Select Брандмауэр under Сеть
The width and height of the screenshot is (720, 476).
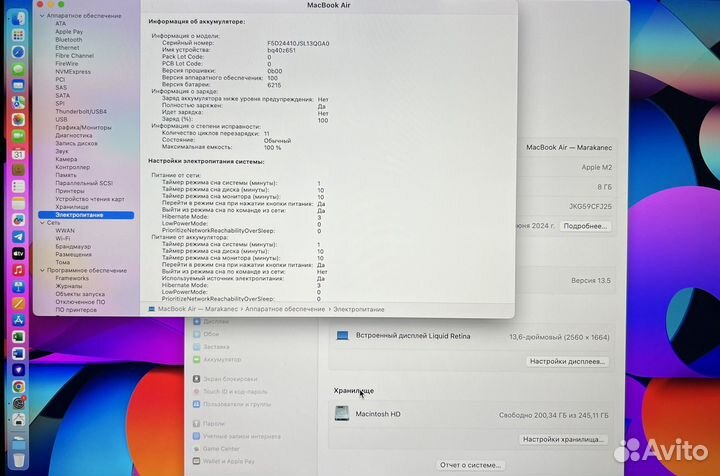[x=73, y=246]
